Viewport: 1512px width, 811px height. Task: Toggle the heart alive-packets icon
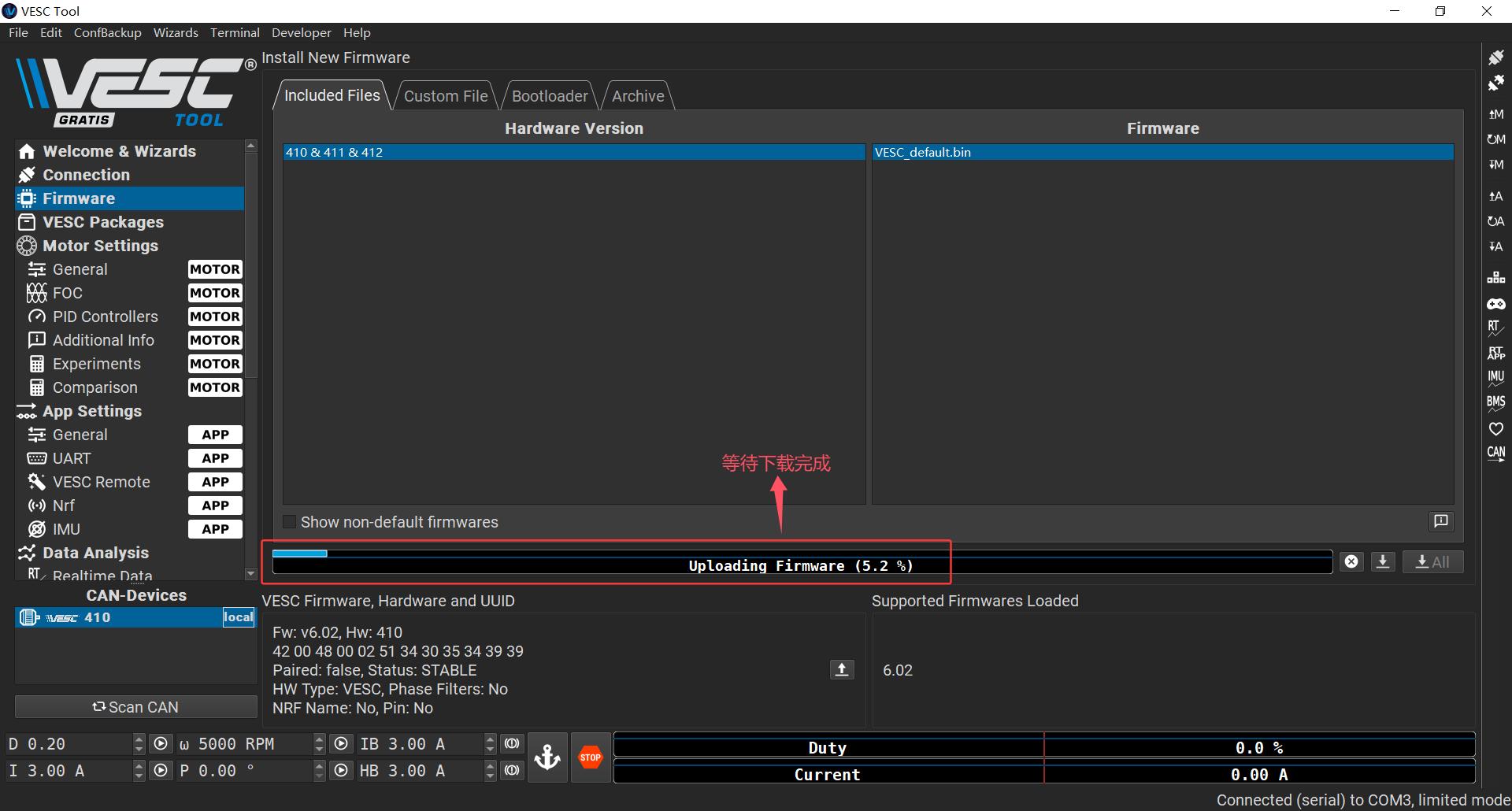(x=1495, y=429)
